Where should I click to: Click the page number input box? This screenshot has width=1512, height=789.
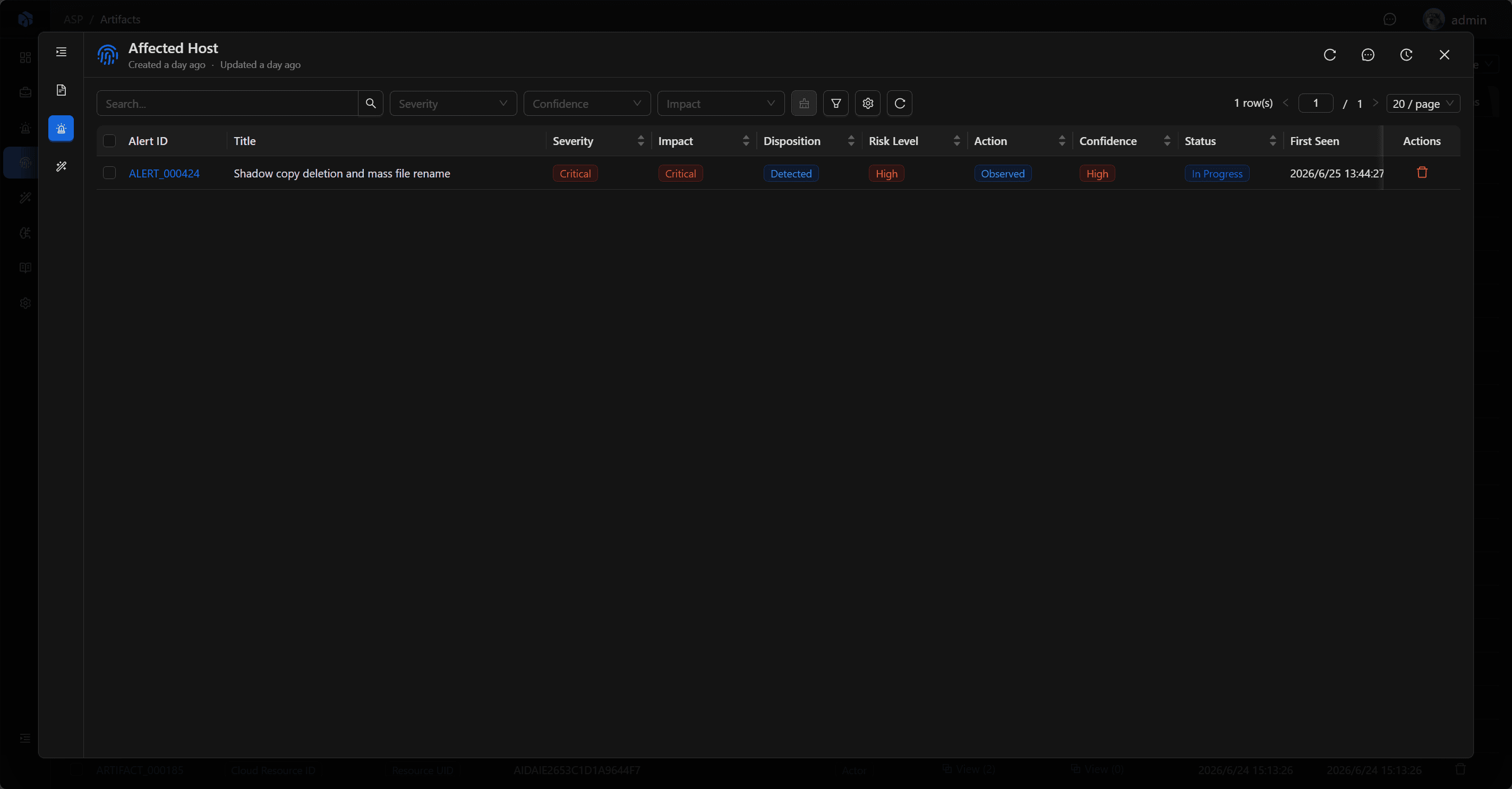1316,103
